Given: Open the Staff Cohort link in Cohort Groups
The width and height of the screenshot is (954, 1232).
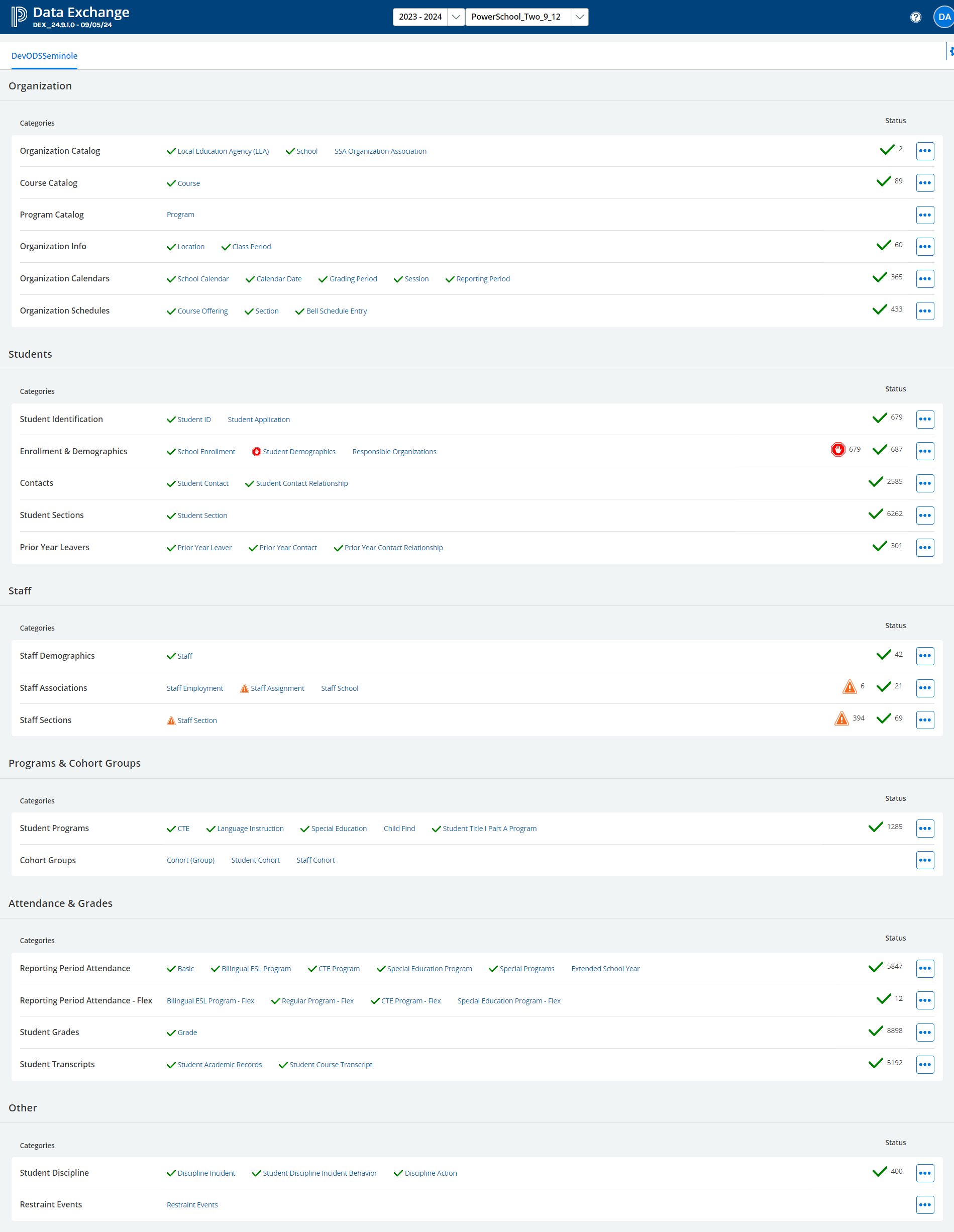Looking at the screenshot, I should [x=315, y=860].
